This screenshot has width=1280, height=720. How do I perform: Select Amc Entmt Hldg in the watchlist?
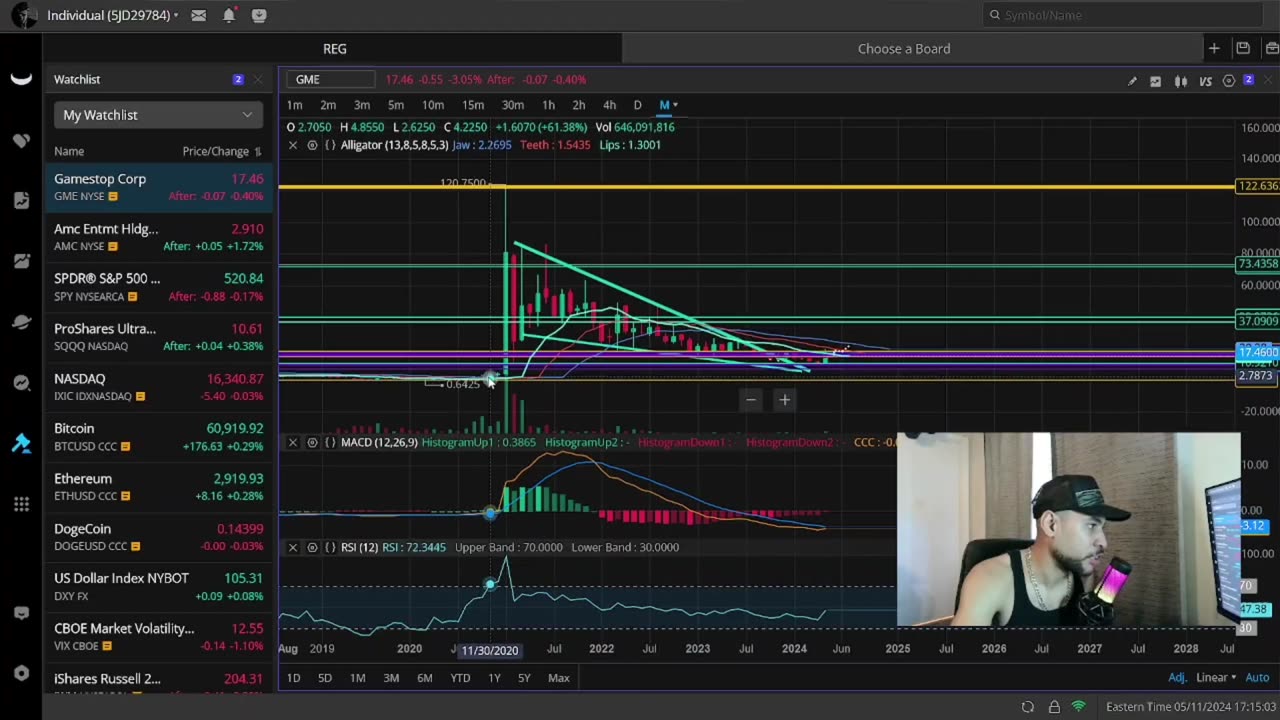point(158,237)
